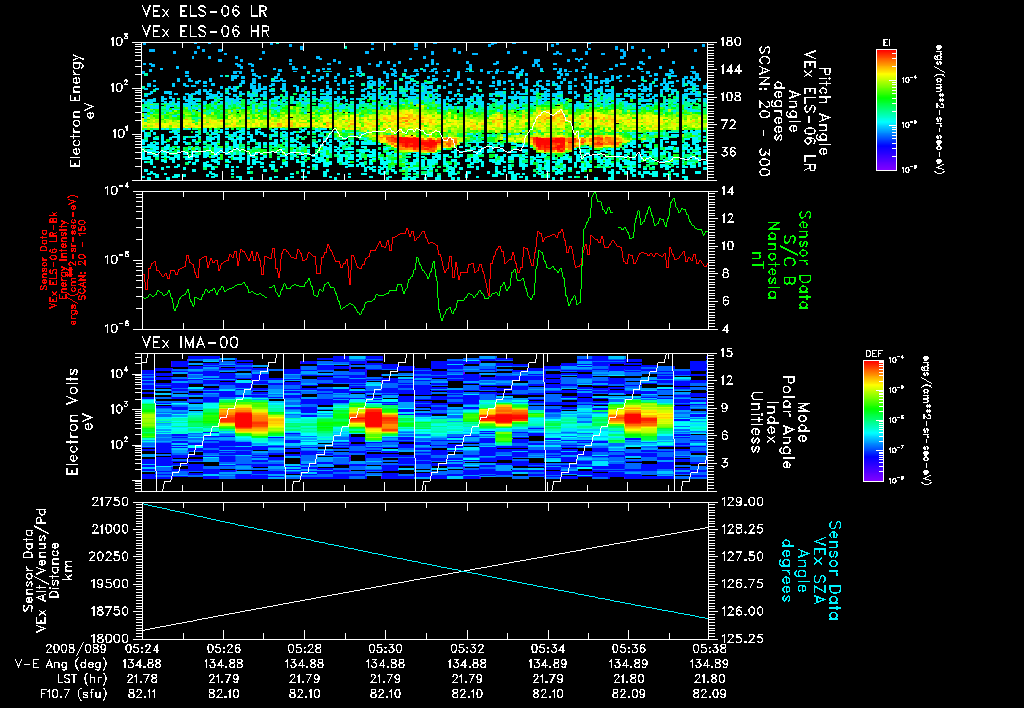Click the 4 tick on the S/C B nanotesla axis
This screenshot has height=708, width=1024.
(x=722, y=328)
